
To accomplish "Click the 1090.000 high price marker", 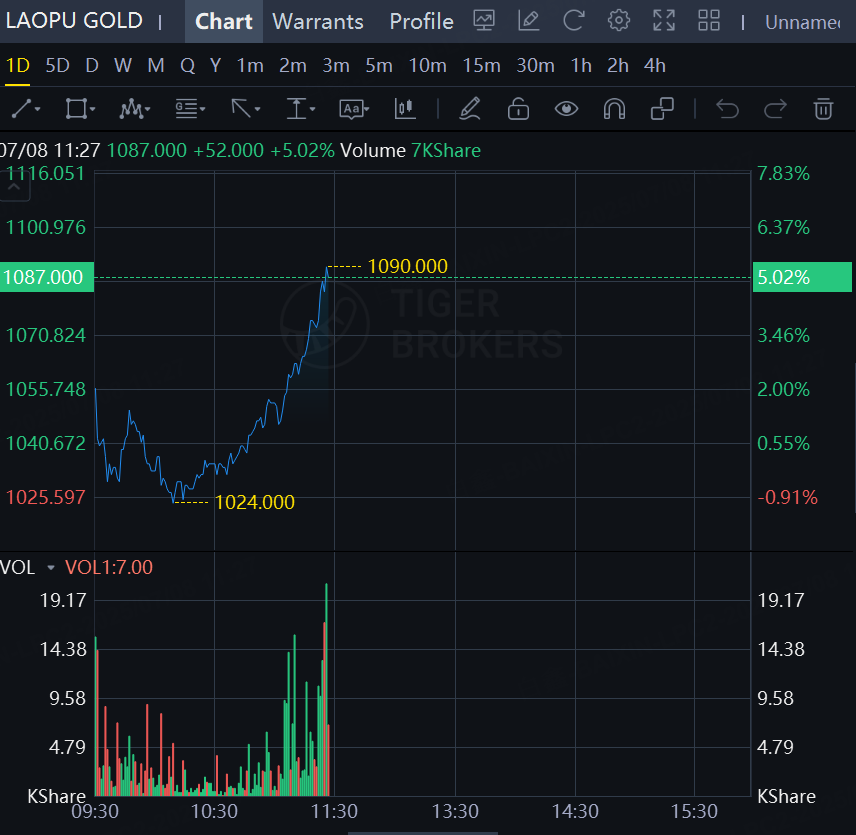I will [408, 266].
